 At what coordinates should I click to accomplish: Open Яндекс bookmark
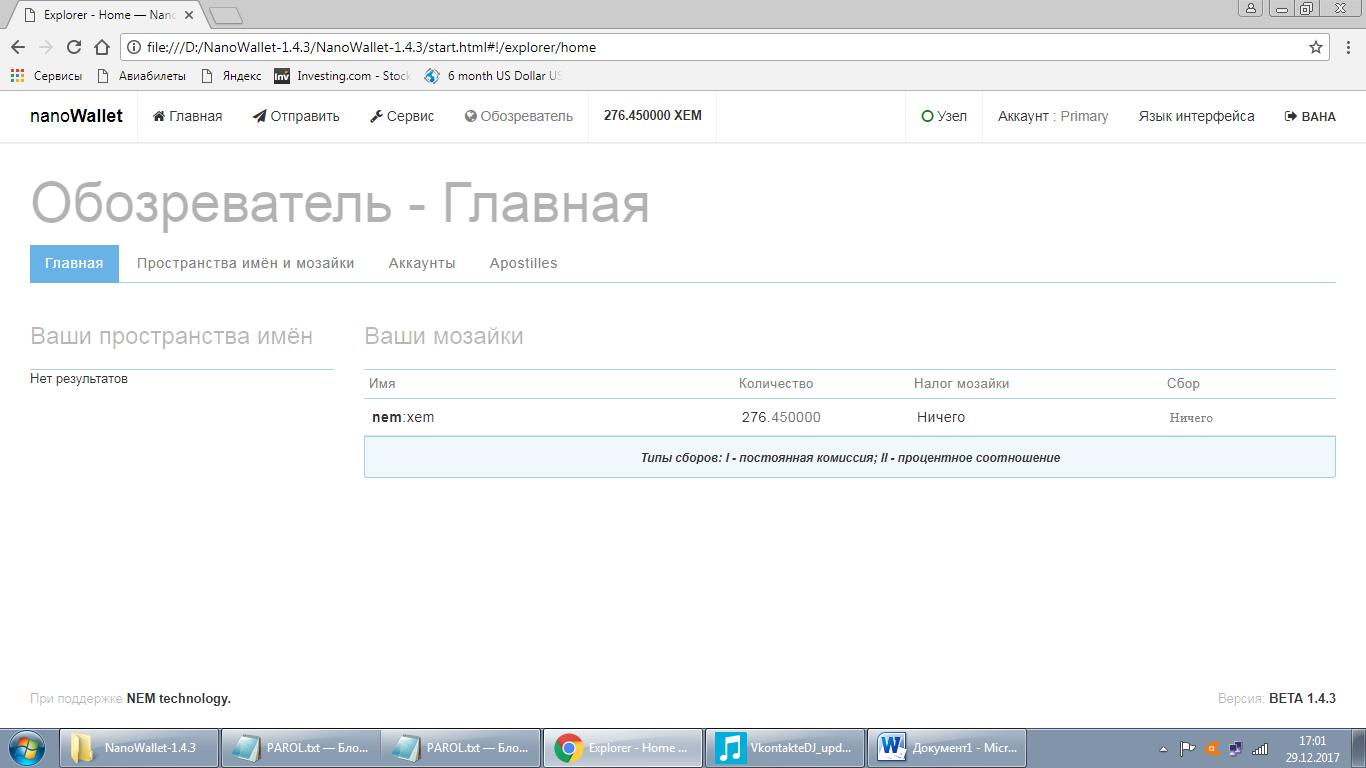[231, 76]
